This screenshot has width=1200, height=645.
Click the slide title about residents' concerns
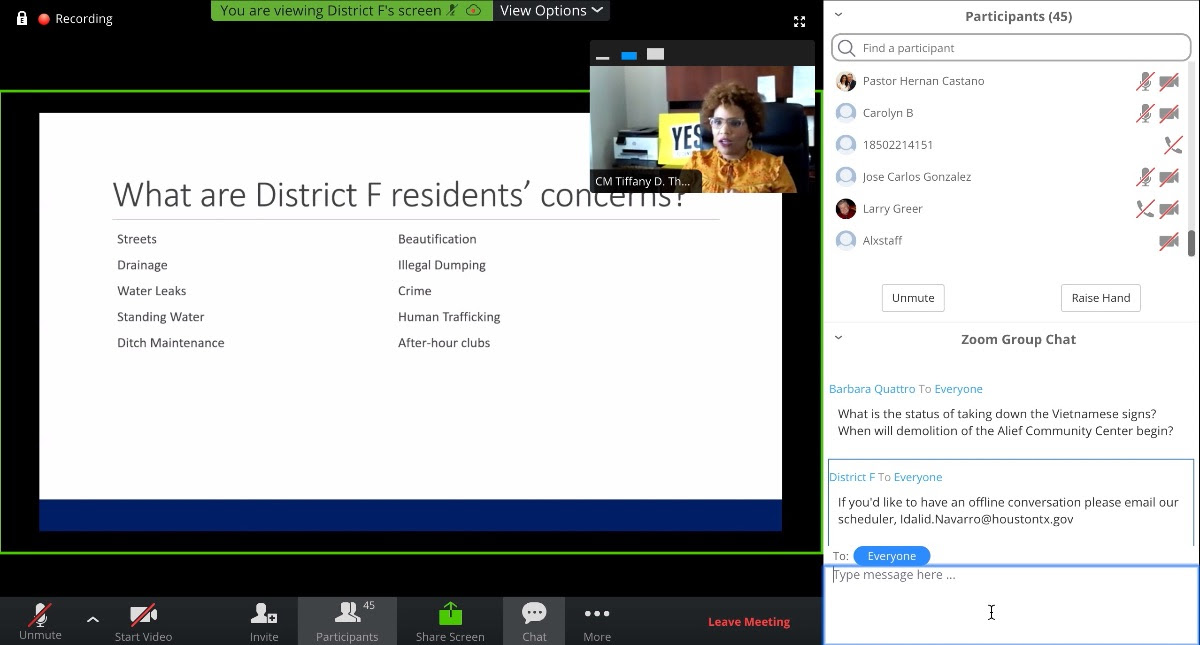coord(399,194)
